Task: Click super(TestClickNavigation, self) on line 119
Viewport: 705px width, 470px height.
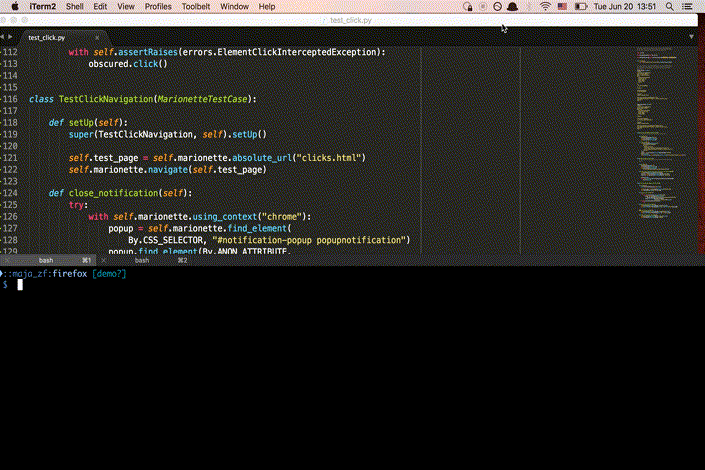Action: click(146, 134)
